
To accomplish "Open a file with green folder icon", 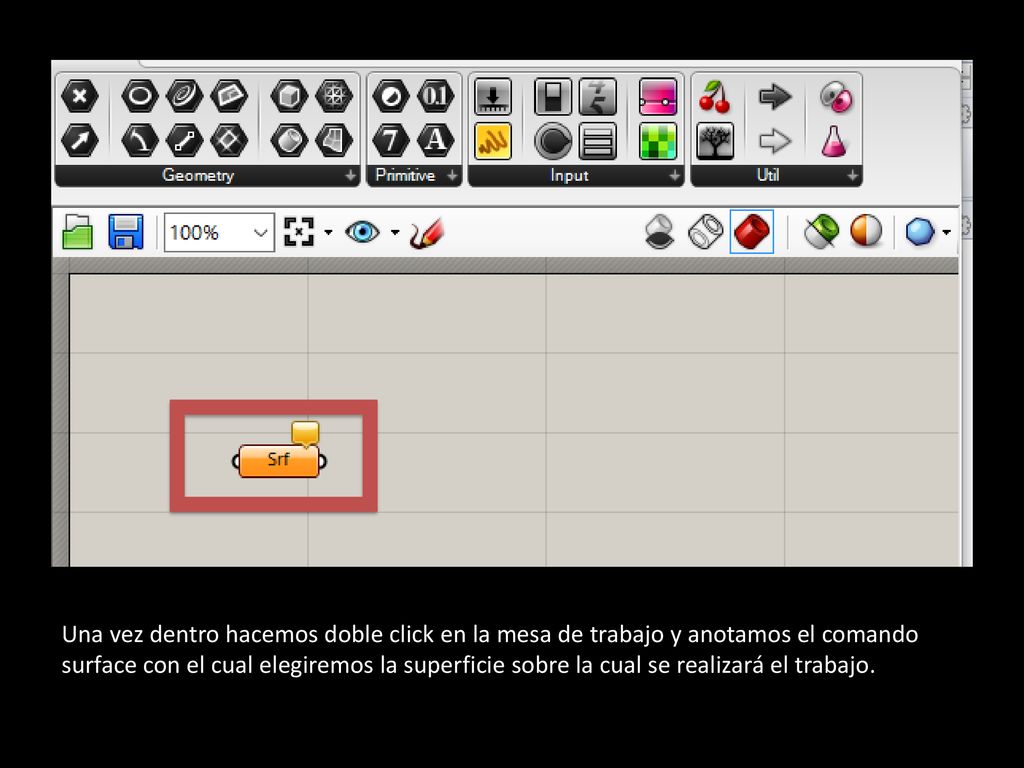I will [x=77, y=232].
